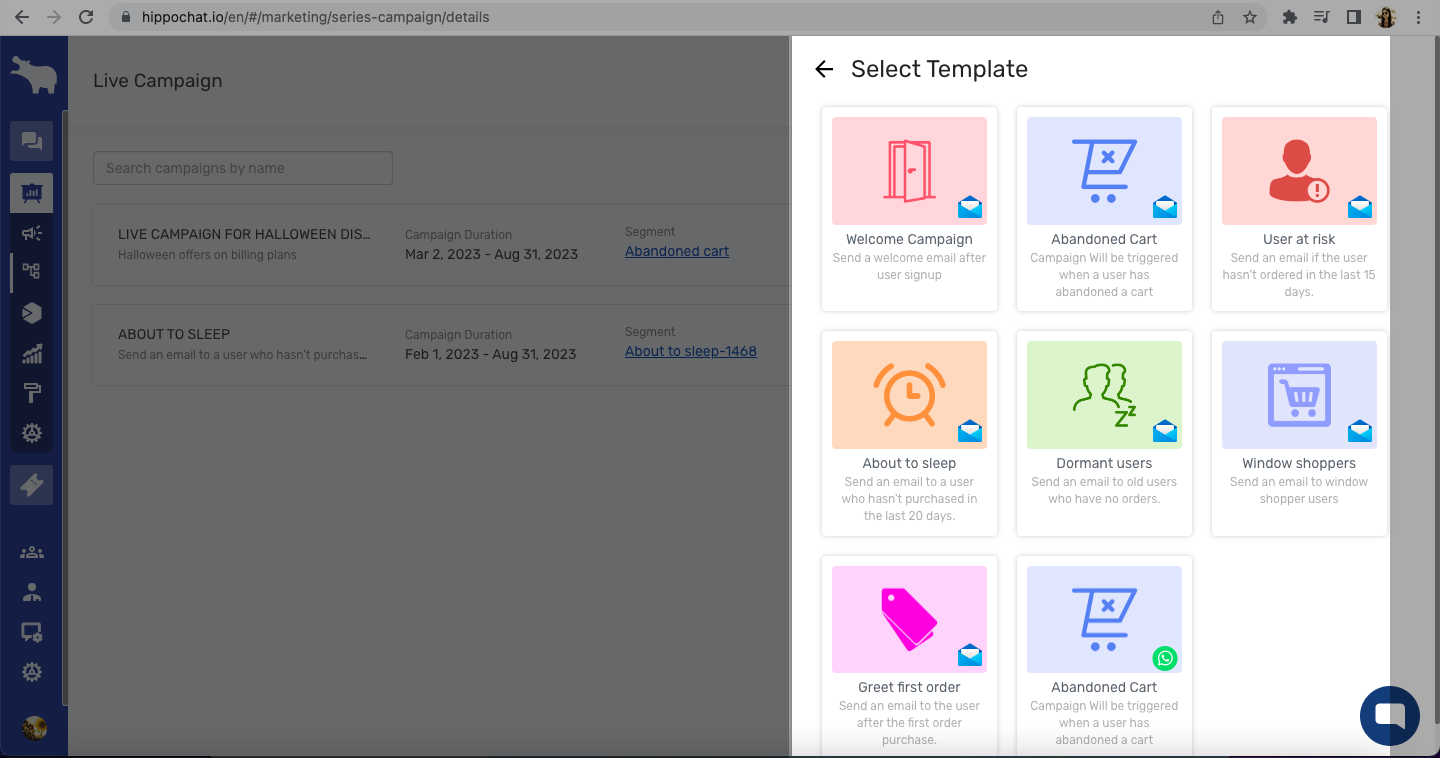
Task: Select the Greet first order template
Action: pos(909,655)
